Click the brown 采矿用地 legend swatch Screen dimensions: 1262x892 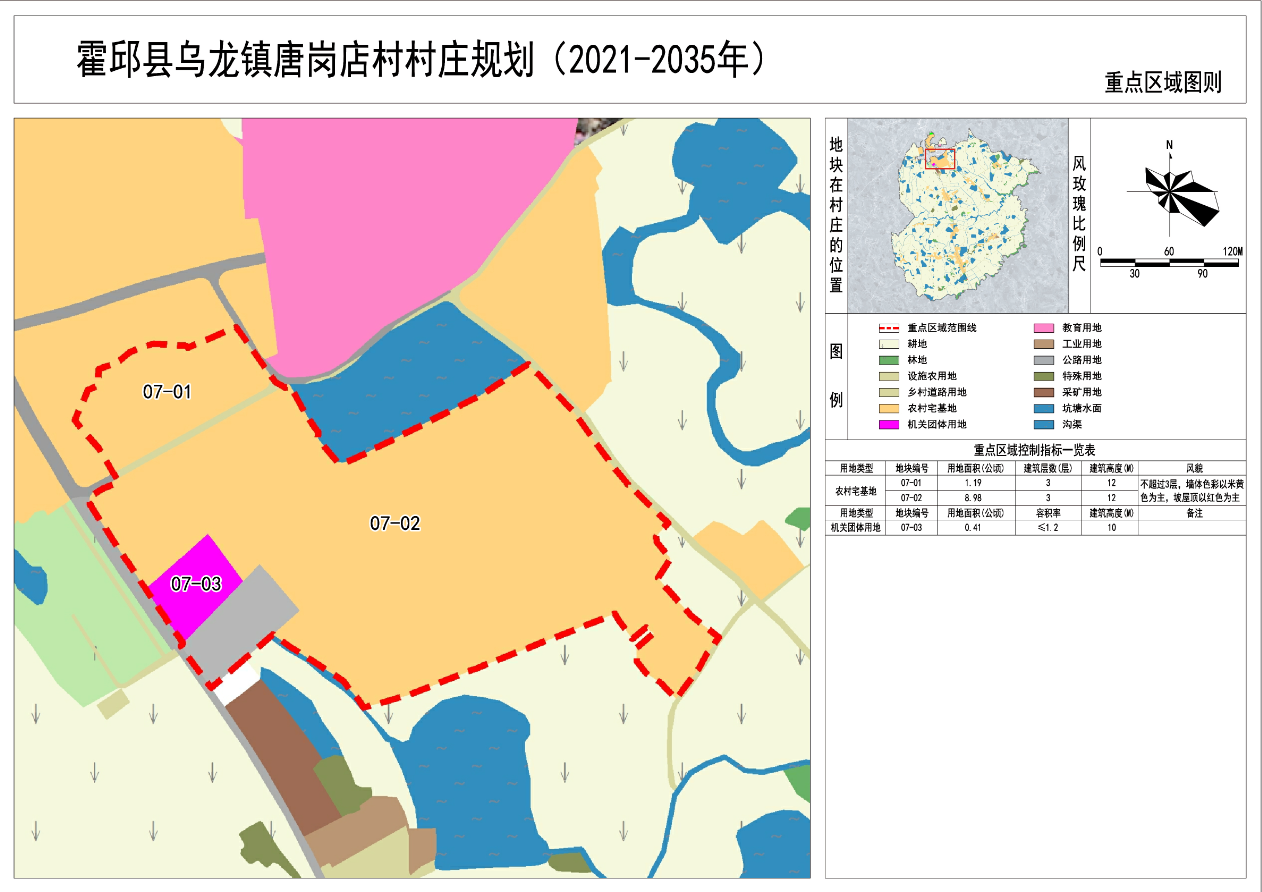click(x=1046, y=392)
